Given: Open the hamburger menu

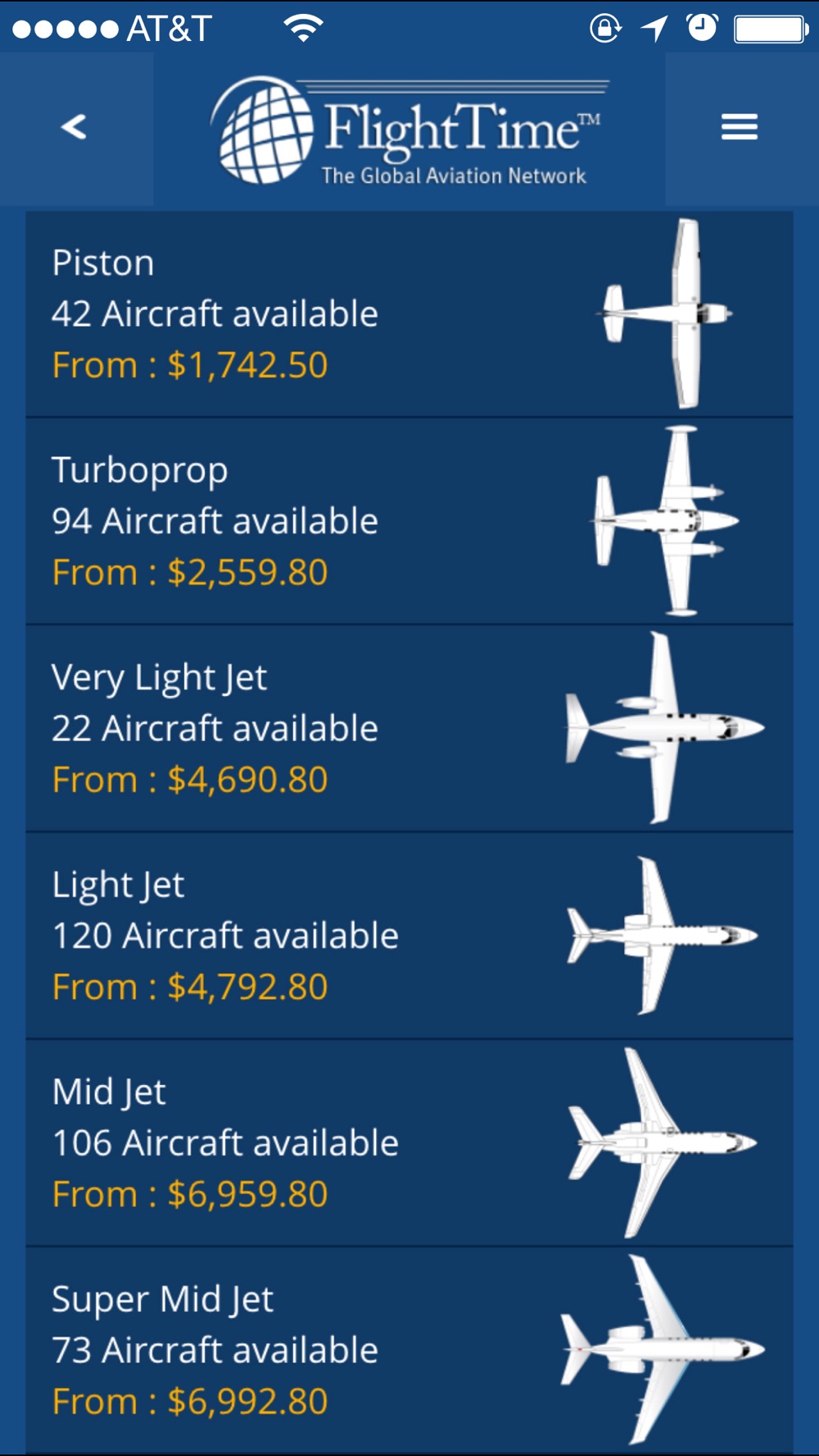Looking at the screenshot, I should coord(739,128).
